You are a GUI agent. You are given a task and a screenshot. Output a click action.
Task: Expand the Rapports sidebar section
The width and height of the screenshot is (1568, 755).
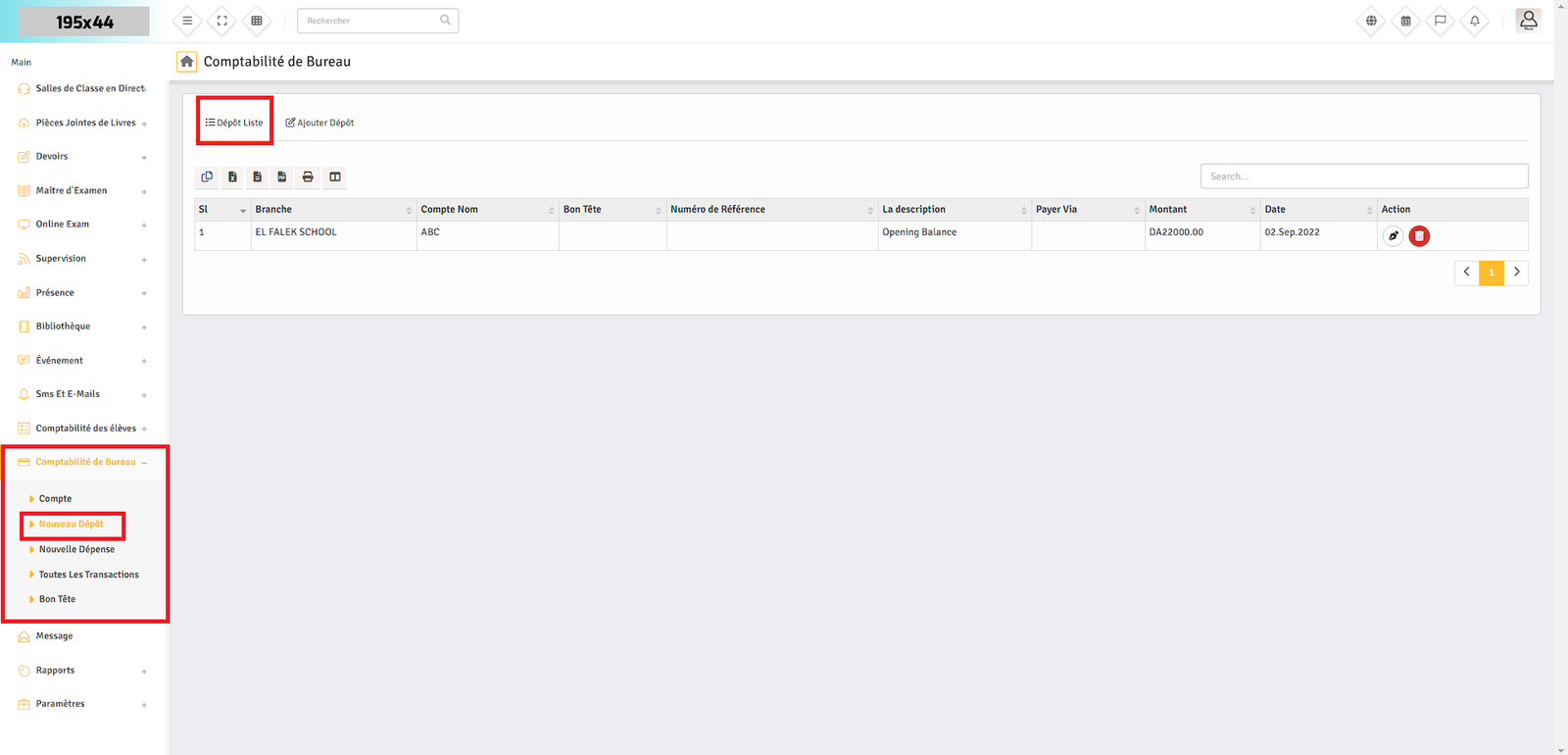coord(56,671)
